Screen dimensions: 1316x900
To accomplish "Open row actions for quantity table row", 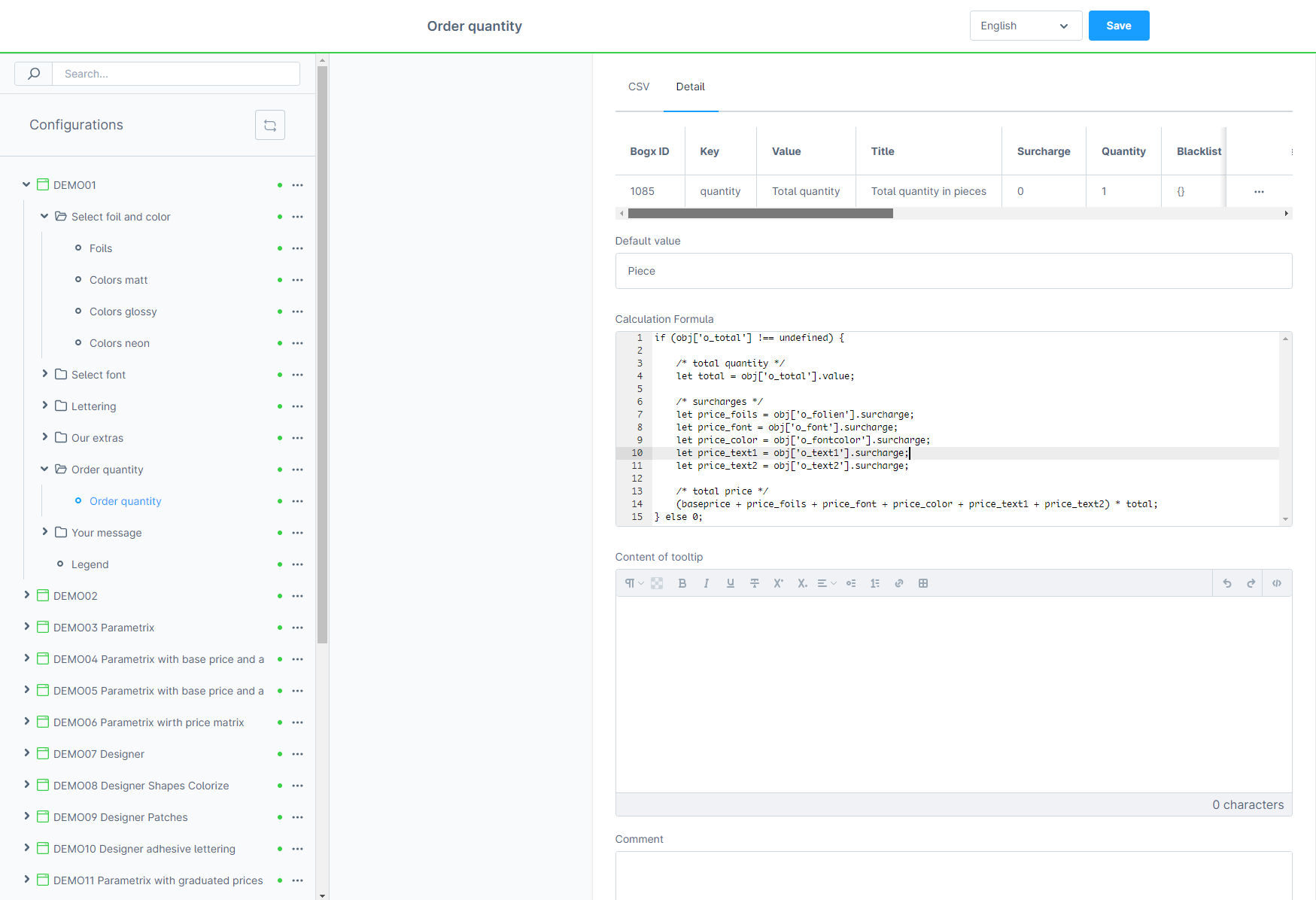I will tap(1259, 192).
